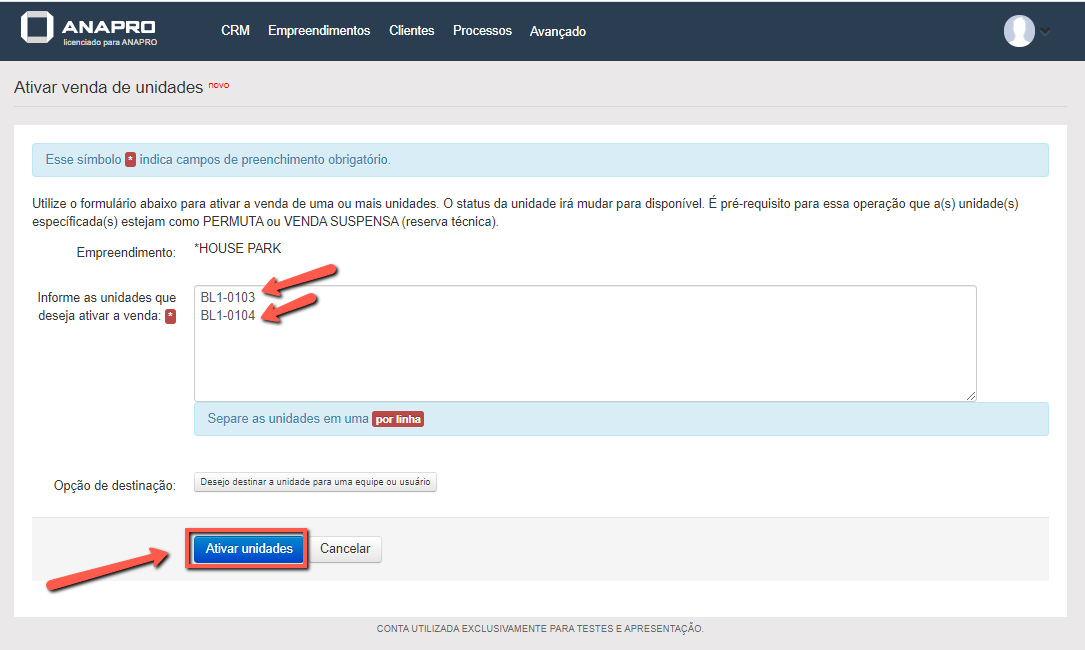The image size is (1085, 650).
Task: Click the ANAPRO square logo icon
Action: [37, 28]
